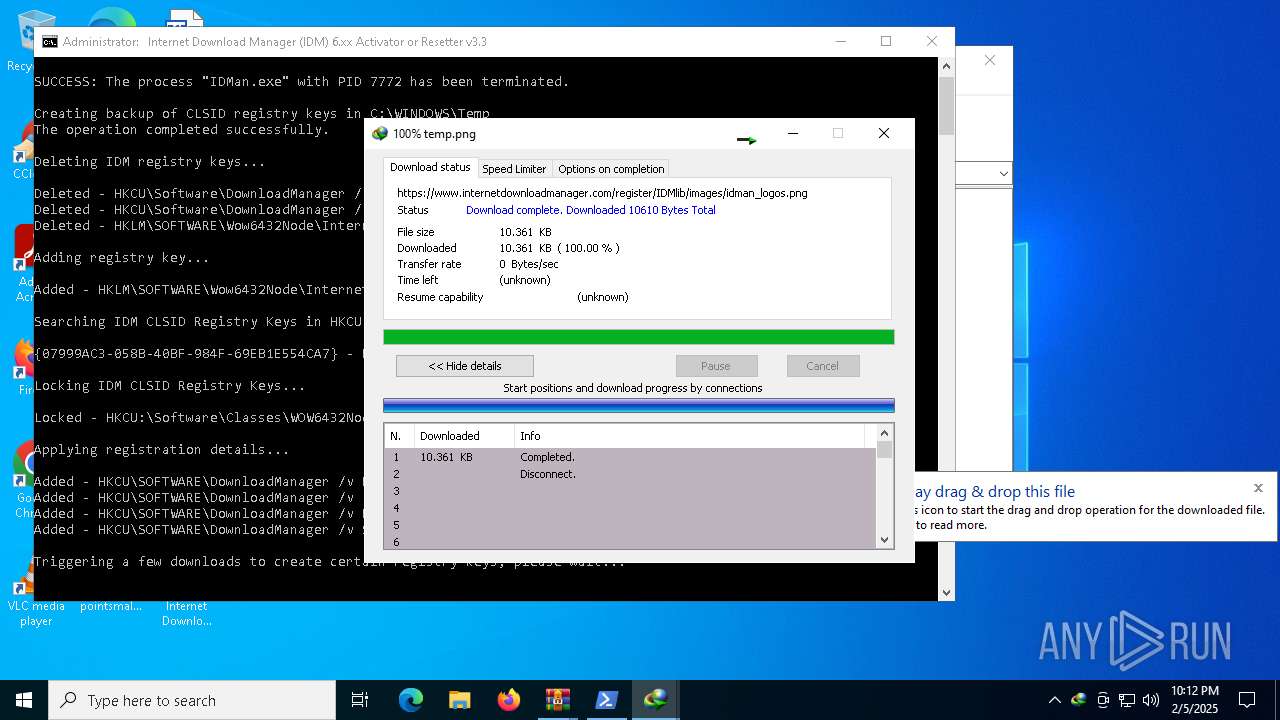This screenshot has height=720, width=1280.
Task: Show hidden system tray icons
Action: 1054,700
